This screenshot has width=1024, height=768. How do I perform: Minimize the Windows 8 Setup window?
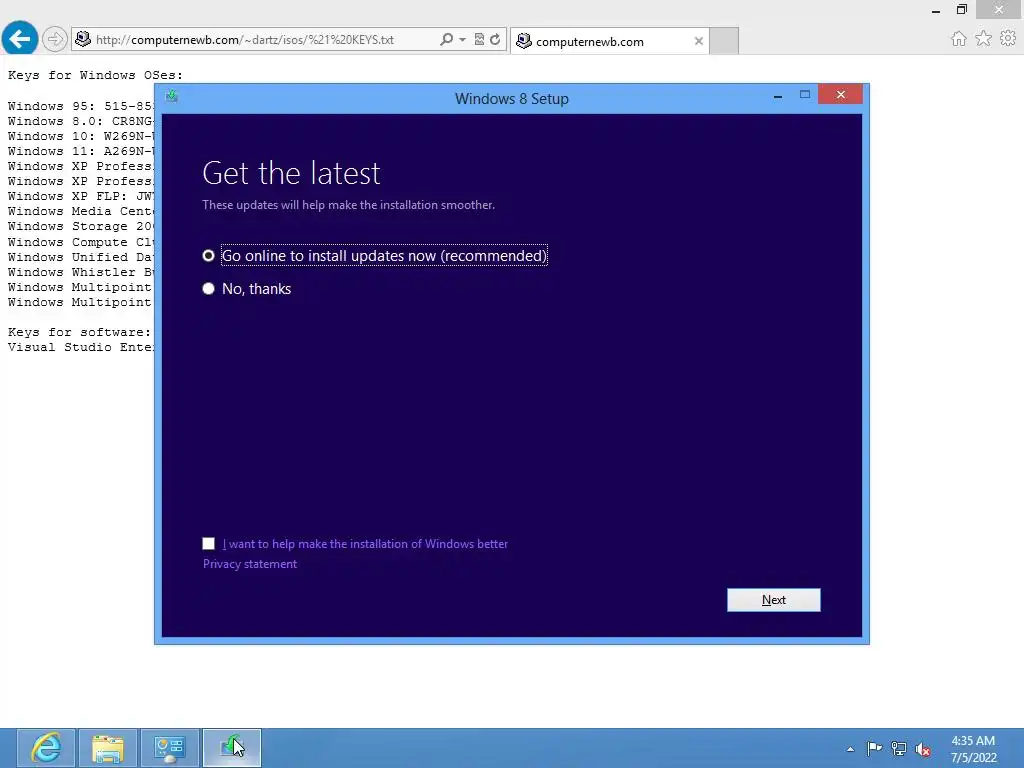(778, 96)
